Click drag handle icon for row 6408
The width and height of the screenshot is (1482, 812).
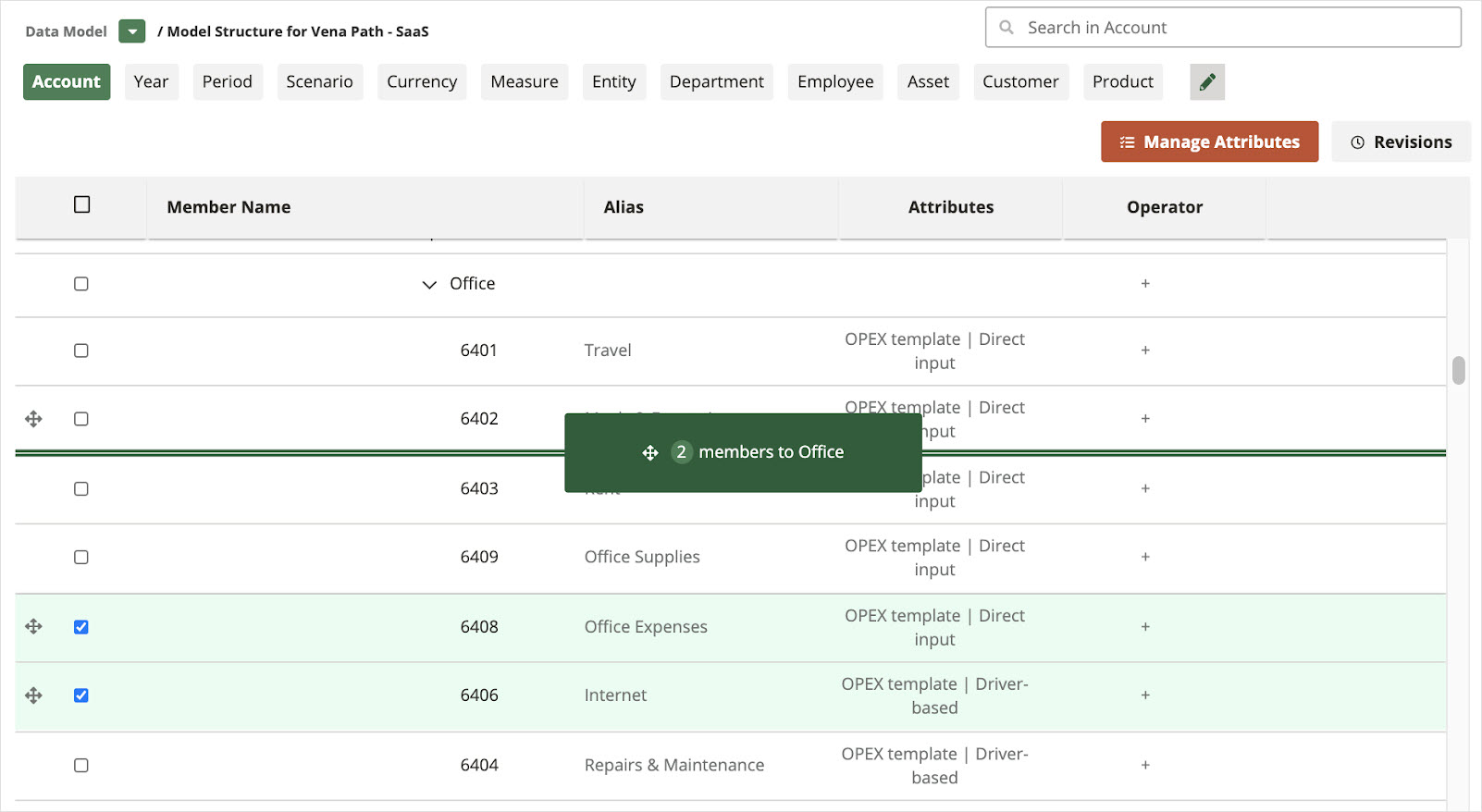point(33,627)
